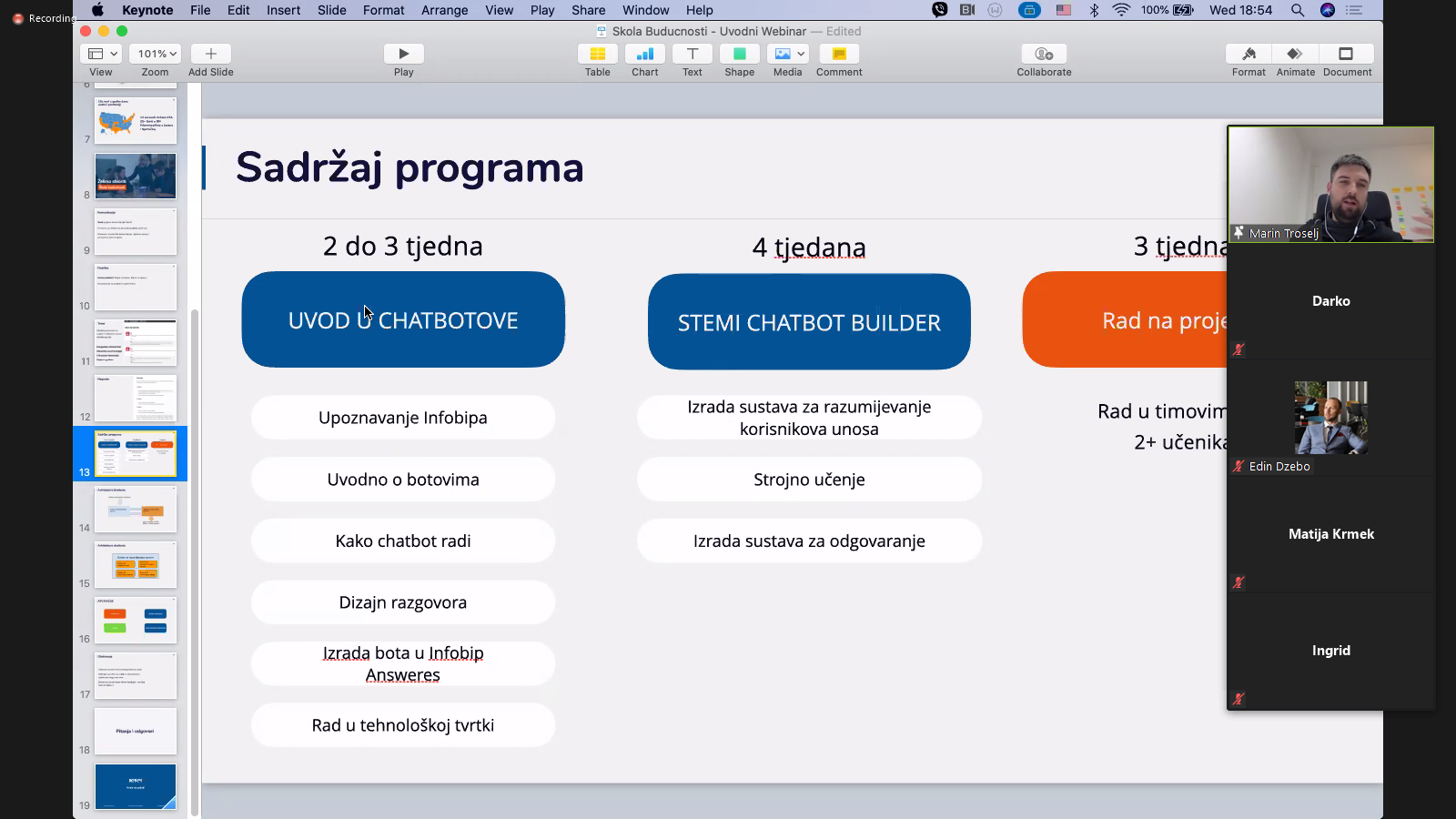Screen dimensions: 1456x819
Task: Select slide 17 thumbnail
Action: point(136,675)
